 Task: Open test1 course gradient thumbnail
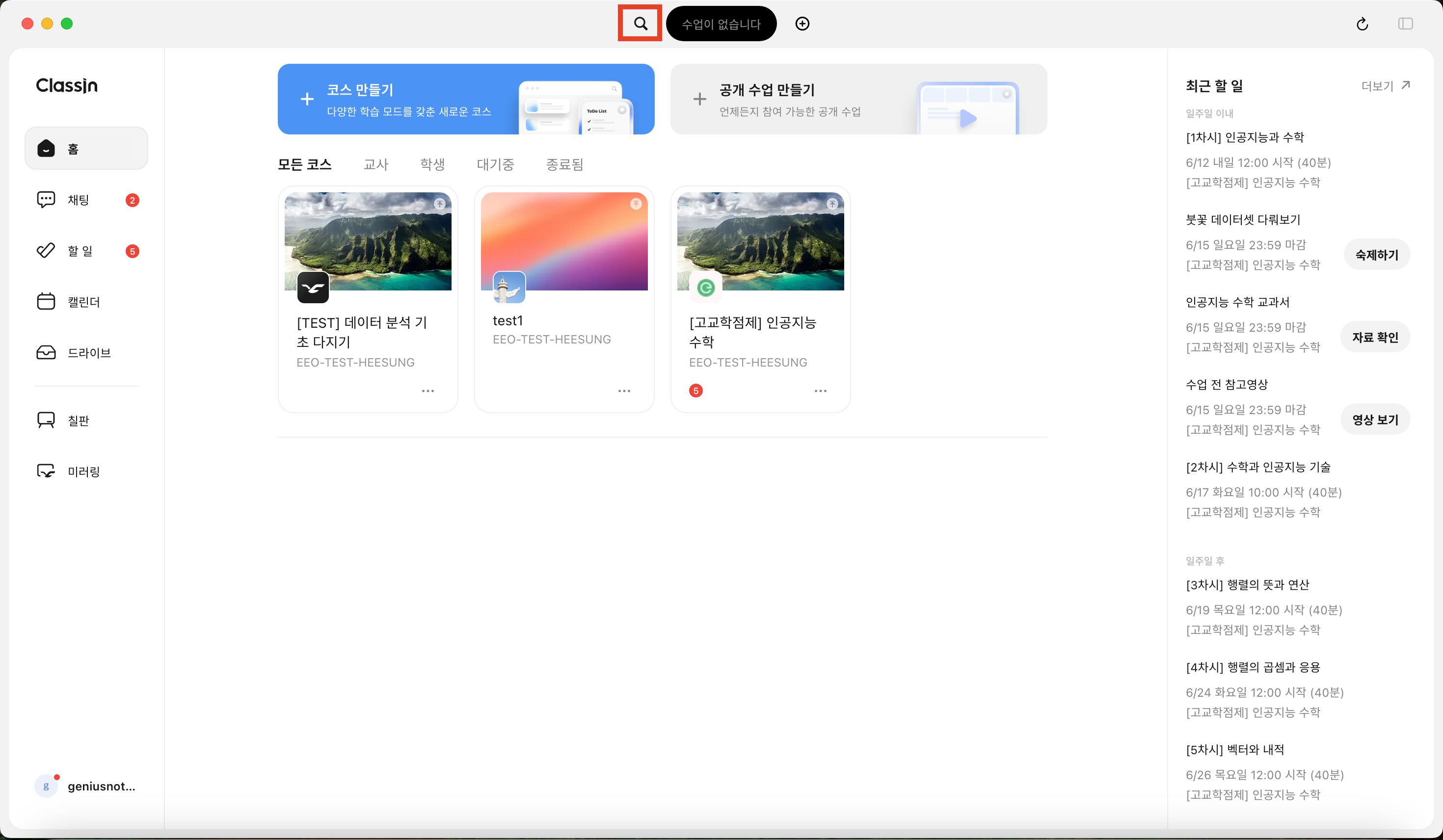[564, 241]
